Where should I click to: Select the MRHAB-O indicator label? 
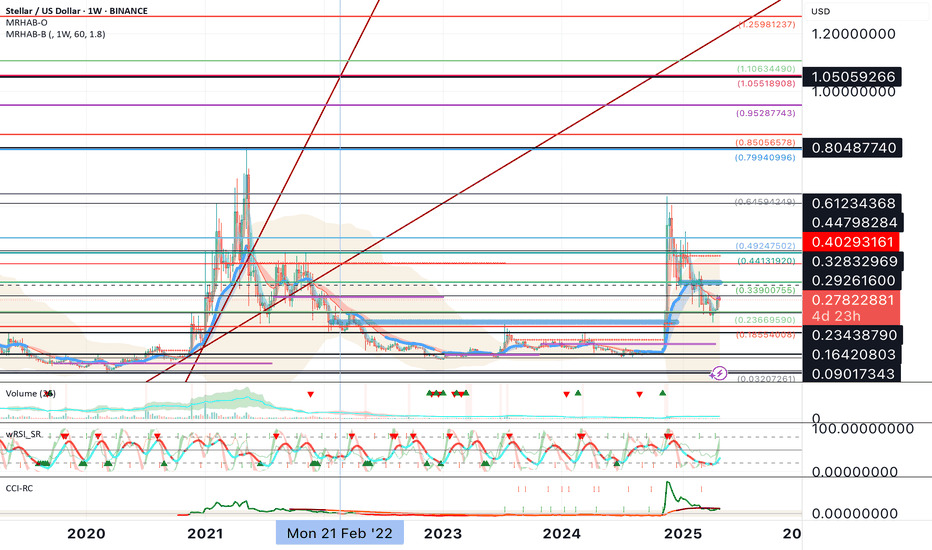(26, 23)
